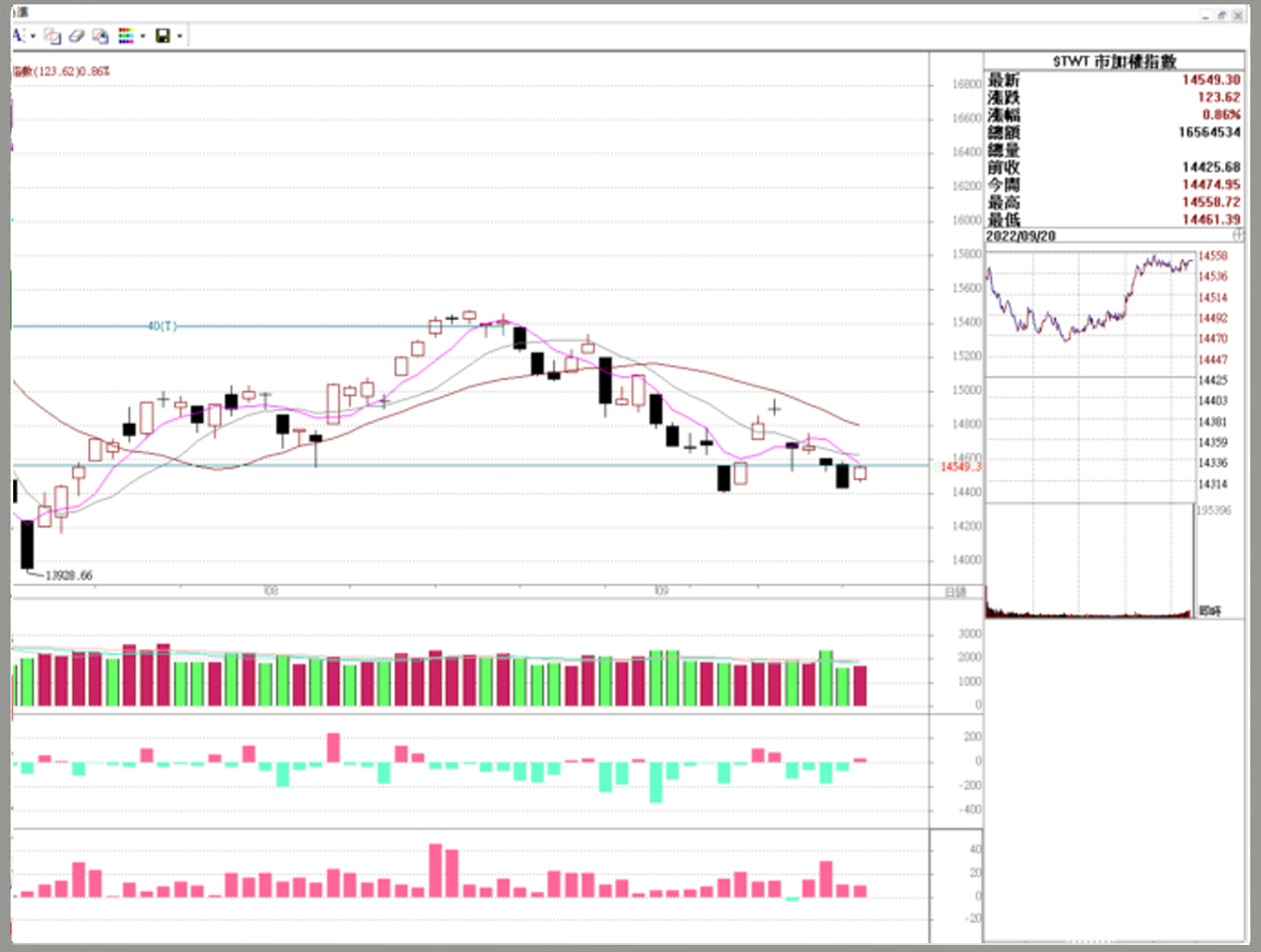
Task: Select the text annotation 'A' tool
Action: click(x=18, y=36)
